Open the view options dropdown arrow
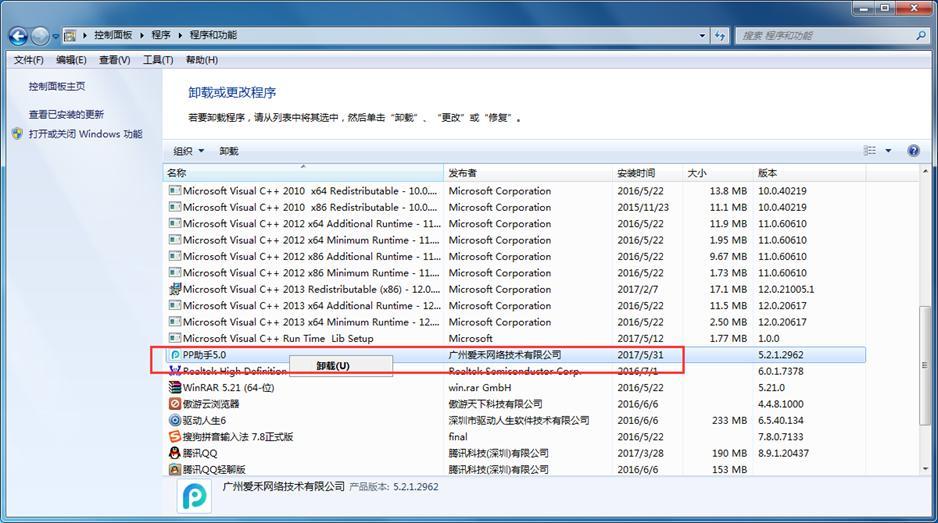 888,151
